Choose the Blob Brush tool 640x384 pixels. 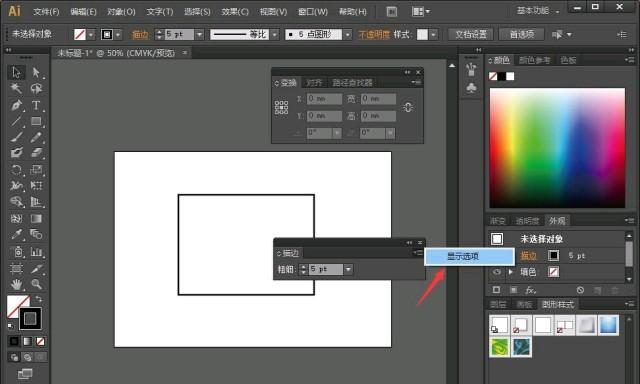click(16, 153)
